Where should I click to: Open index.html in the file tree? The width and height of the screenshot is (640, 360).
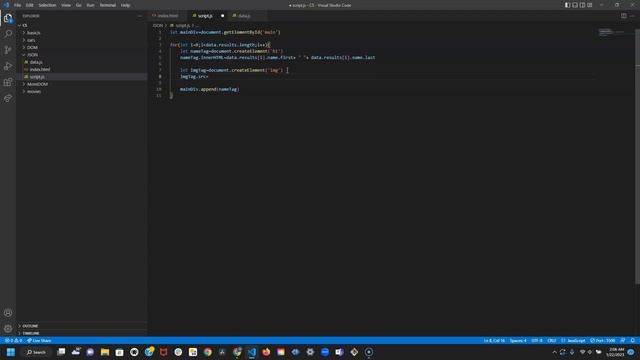click(82, 69)
